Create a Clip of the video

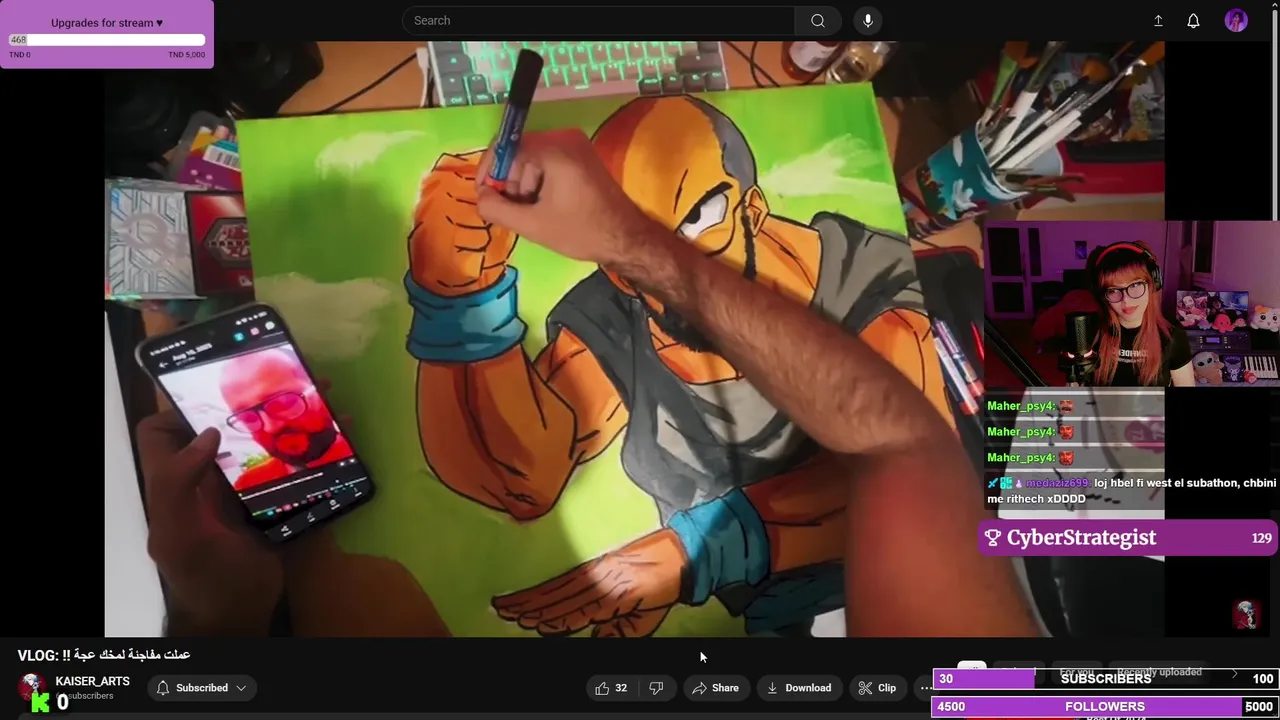[877, 688]
